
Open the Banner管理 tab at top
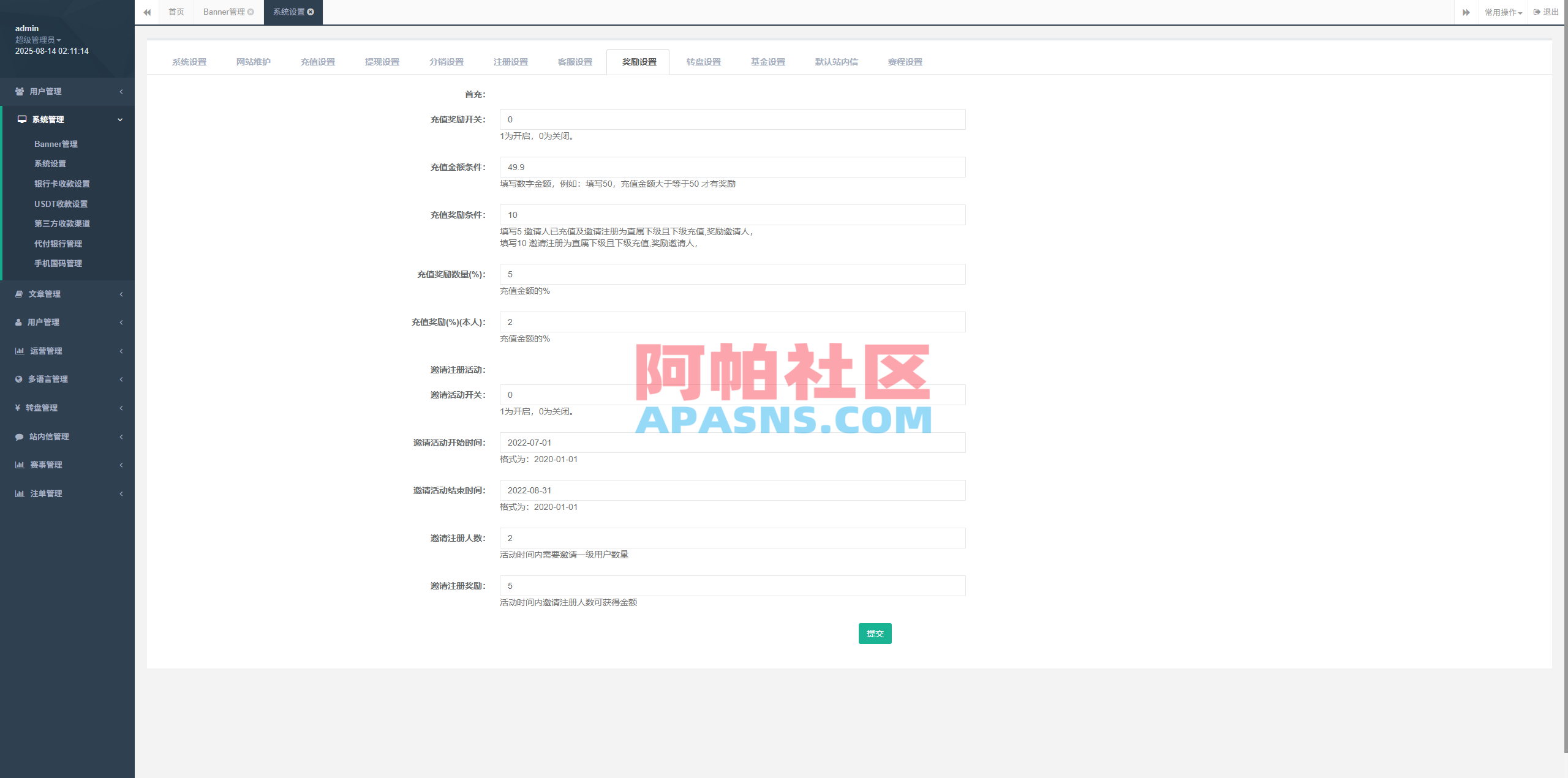(224, 12)
